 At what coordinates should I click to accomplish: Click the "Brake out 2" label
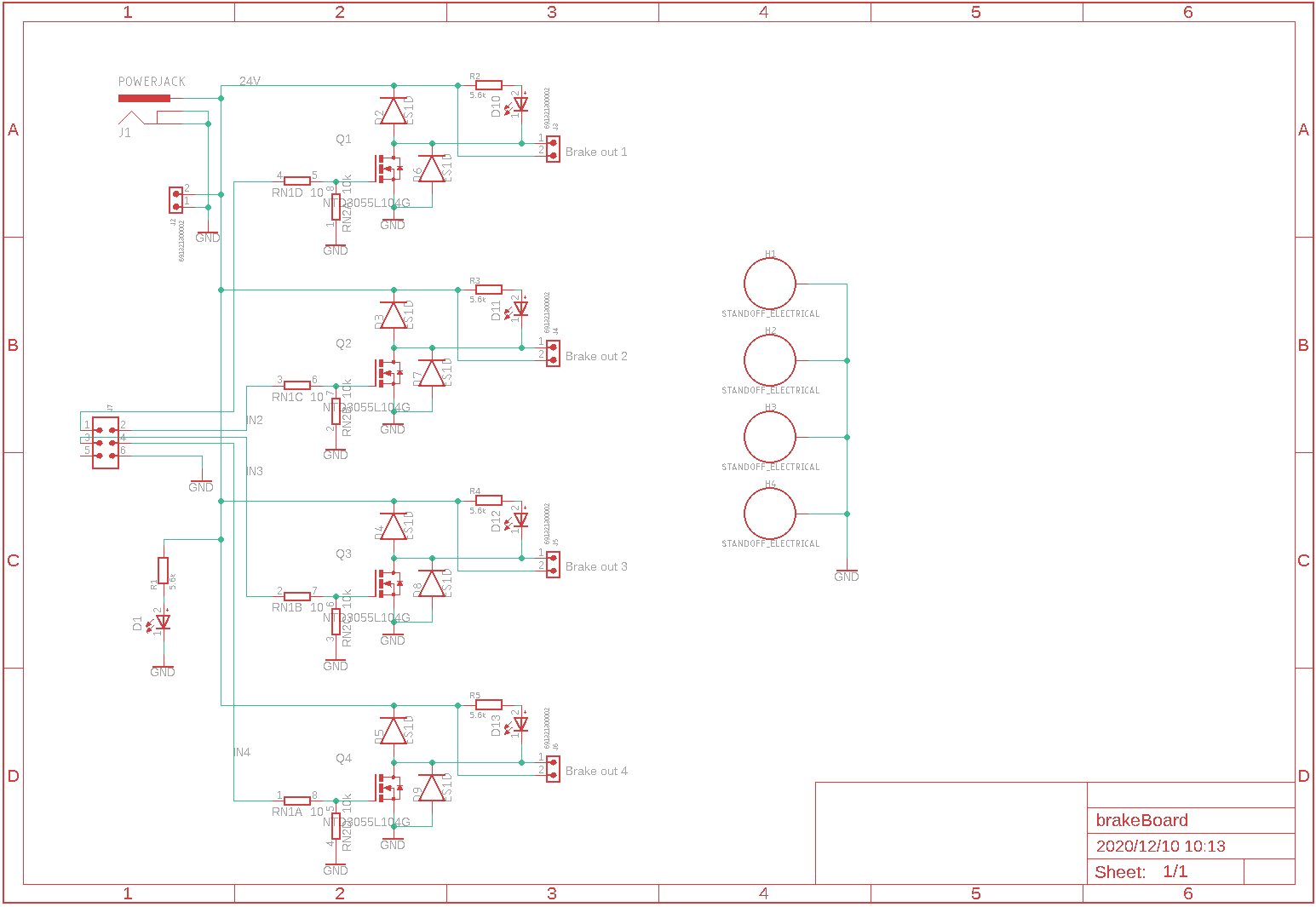point(596,356)
